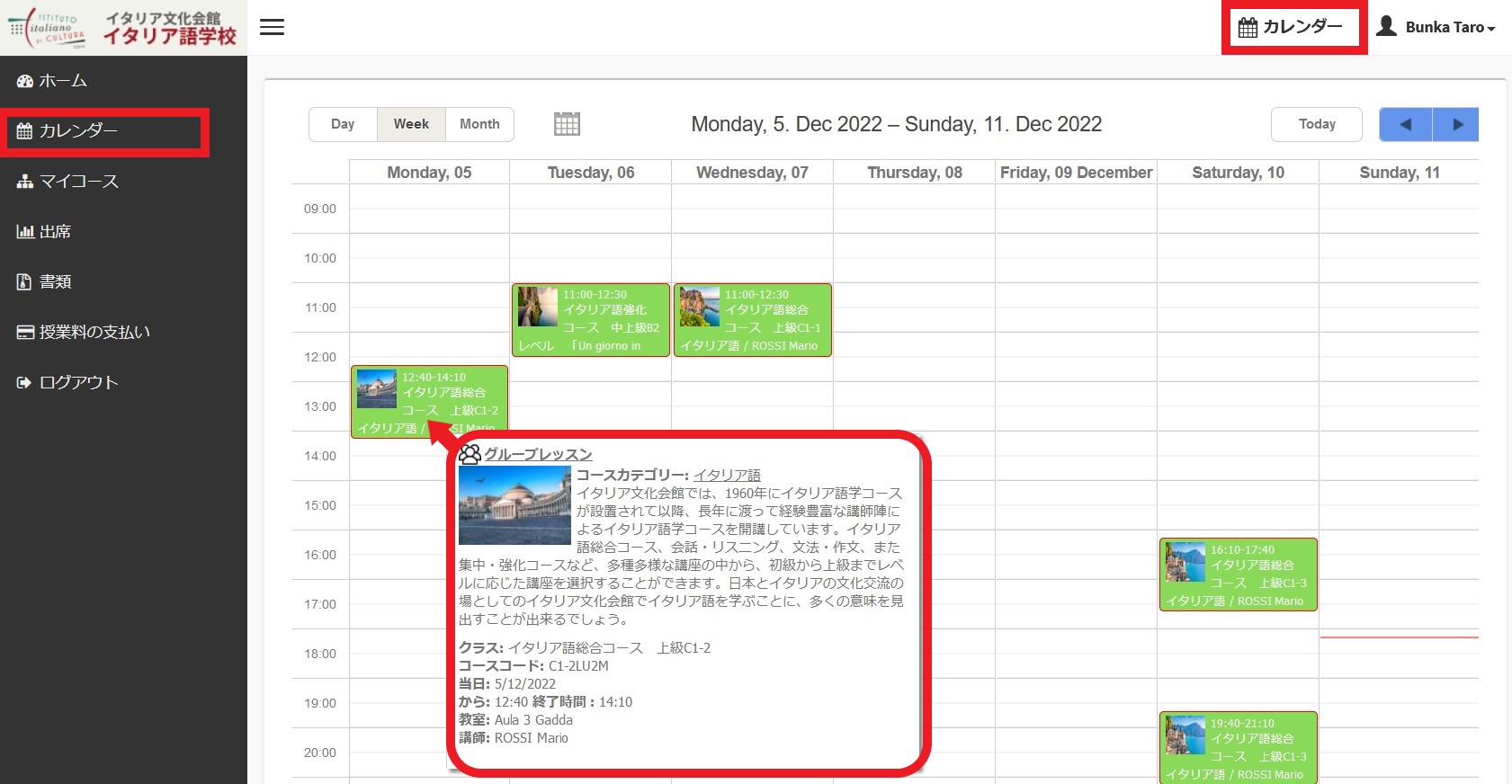Click the Istituto Italiano di Cultura logo
The width and height of the screenshot is (1512, 784).
point(48,27)
